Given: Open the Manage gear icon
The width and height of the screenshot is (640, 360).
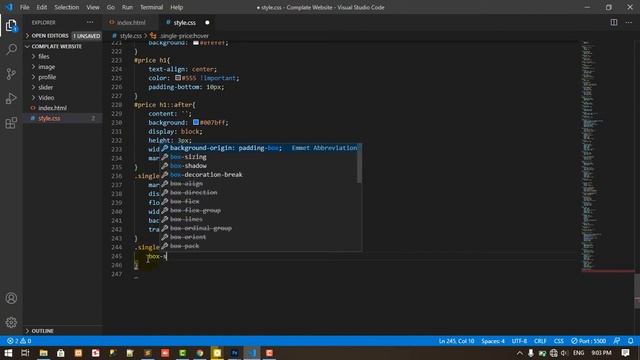Looking at the screenshot, I should click(11, 322).
